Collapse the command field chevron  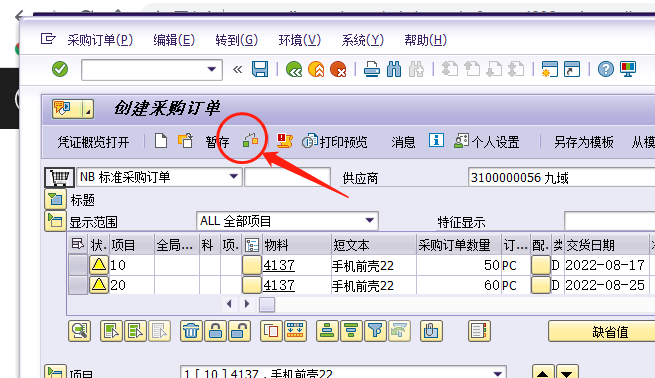(x=238, y=69)
